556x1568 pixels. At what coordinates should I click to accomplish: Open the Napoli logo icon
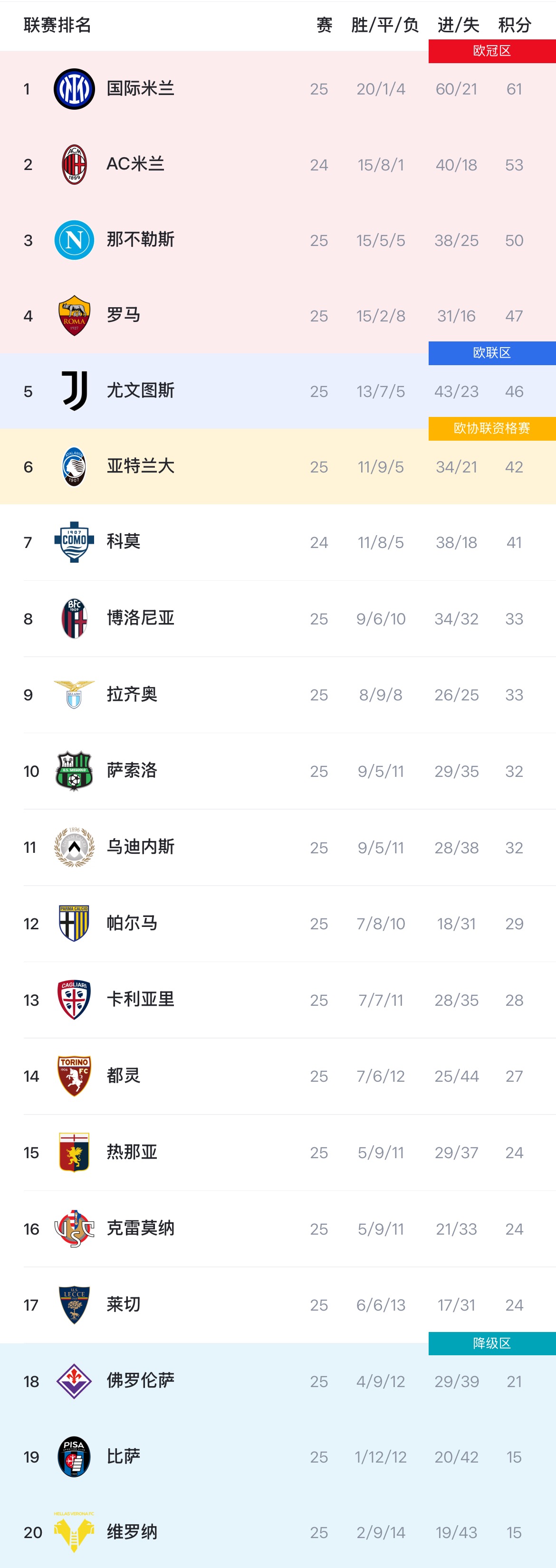(x=74, y=240)
